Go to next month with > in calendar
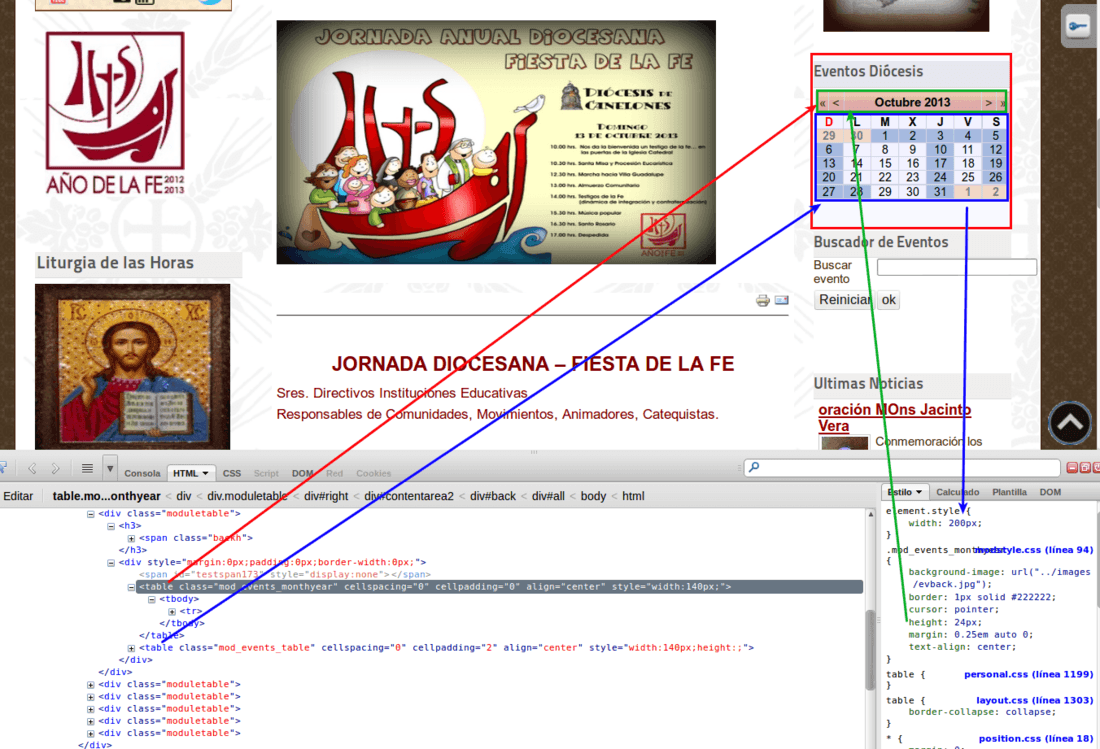Image resolution: width=1100 pixels, height=749 pixels. point(988,103)
